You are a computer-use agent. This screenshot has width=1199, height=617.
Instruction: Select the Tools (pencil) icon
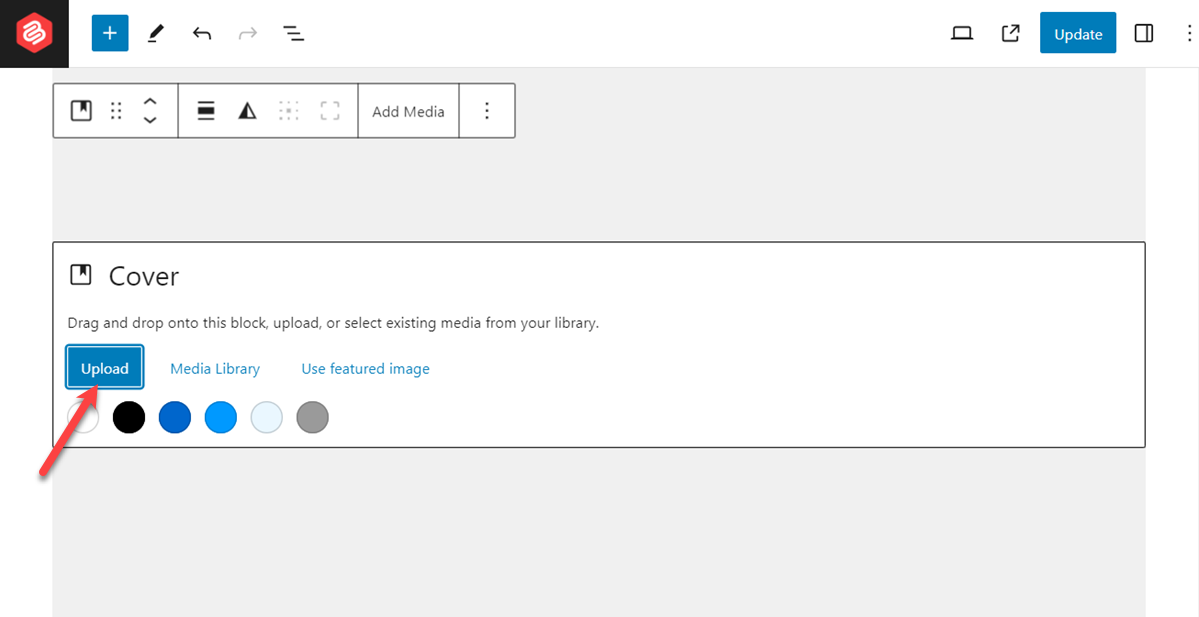155,32
